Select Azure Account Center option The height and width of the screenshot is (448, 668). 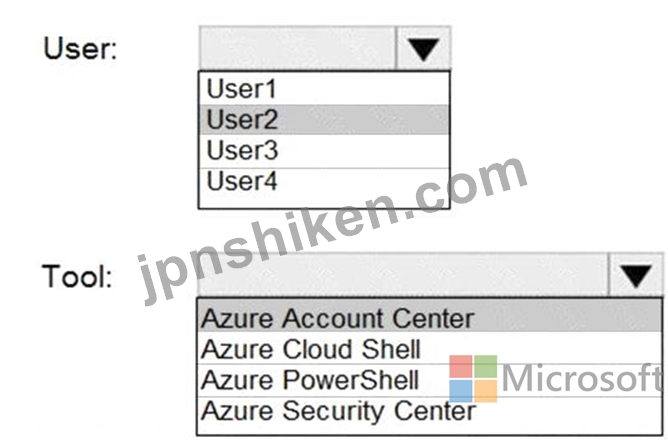point(430,318)
